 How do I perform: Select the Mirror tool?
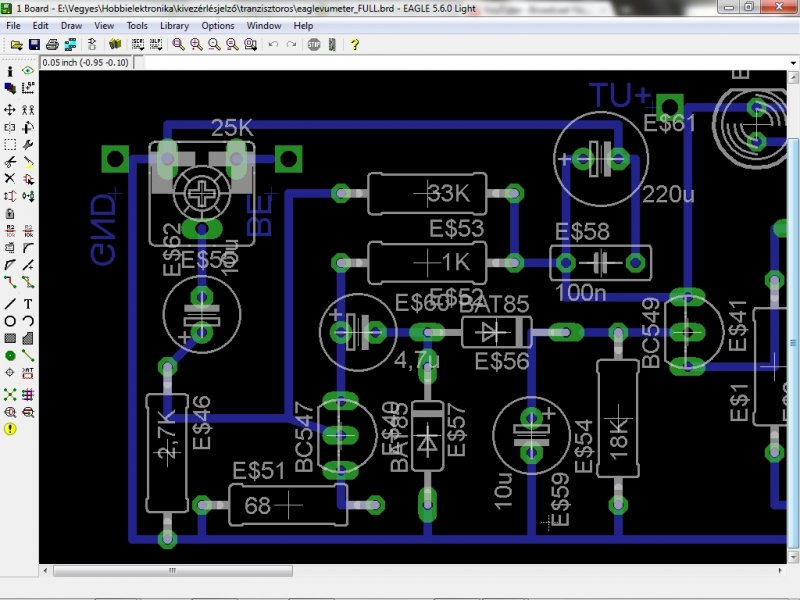[10, 127]
